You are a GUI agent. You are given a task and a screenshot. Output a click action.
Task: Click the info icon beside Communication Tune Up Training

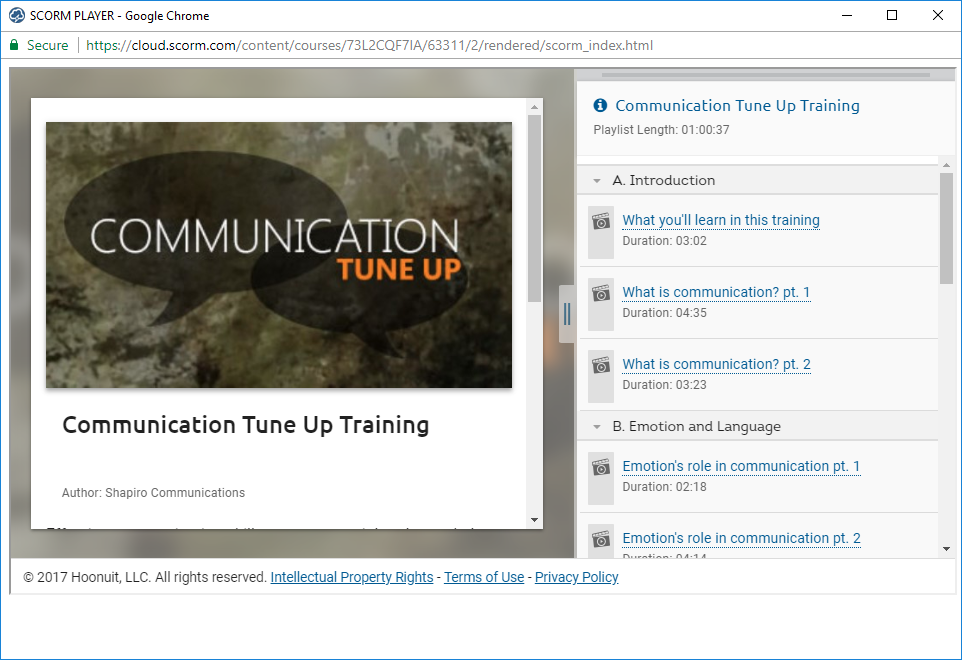[x=600, y=106]
